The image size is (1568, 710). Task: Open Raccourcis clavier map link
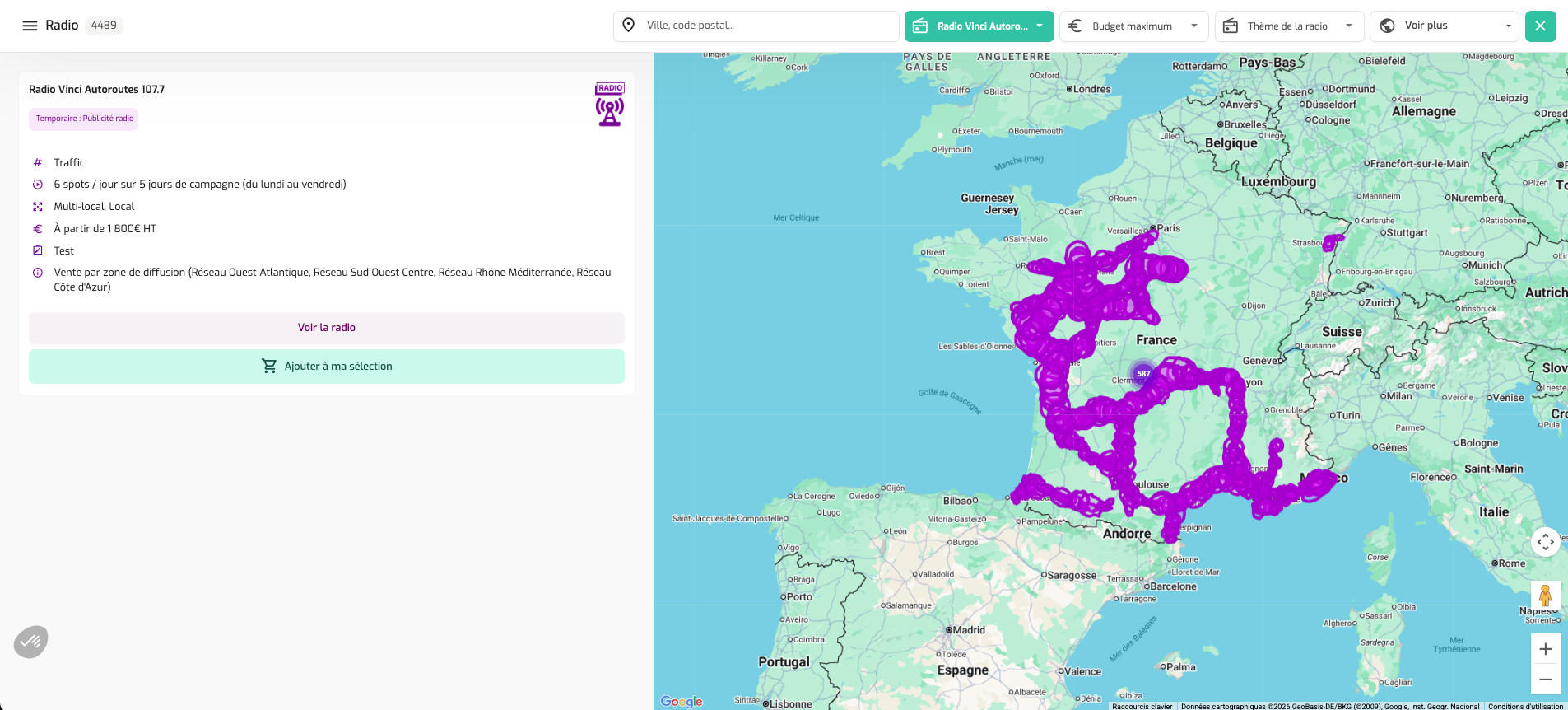pyautogui.click(x=1142, y=706)
